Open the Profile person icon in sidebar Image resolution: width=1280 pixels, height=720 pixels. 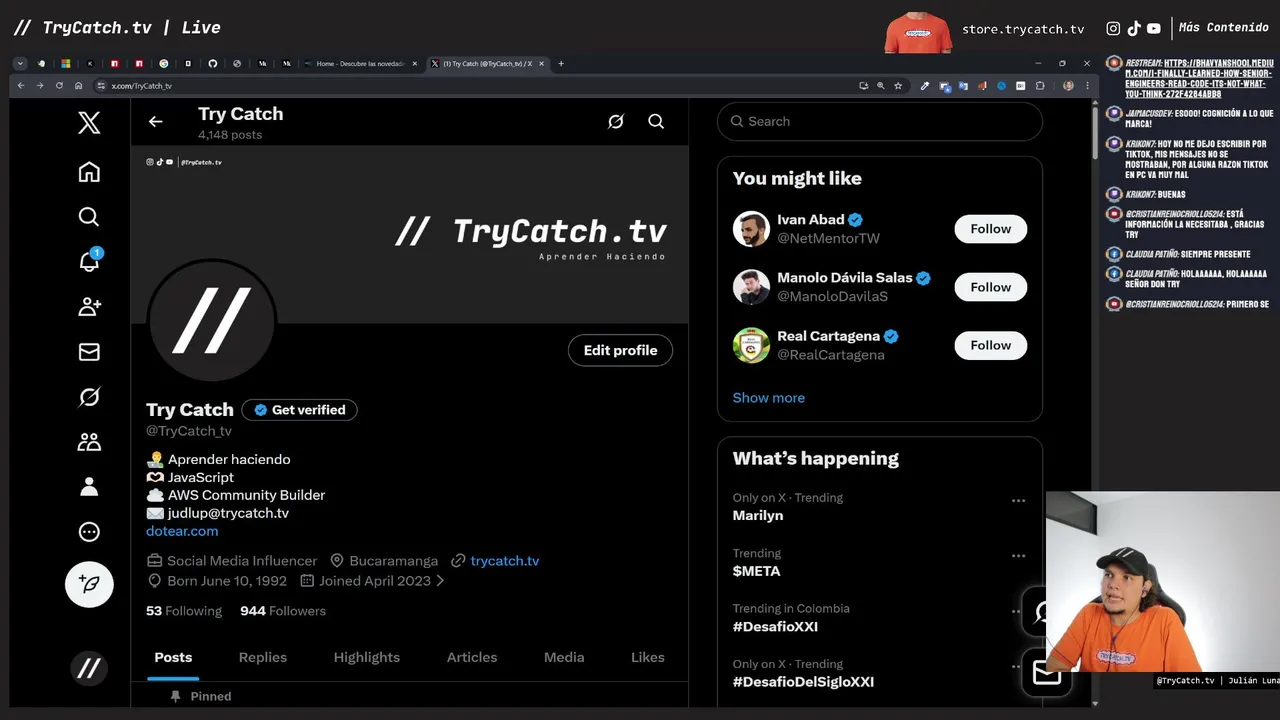(x=89, y=487)
